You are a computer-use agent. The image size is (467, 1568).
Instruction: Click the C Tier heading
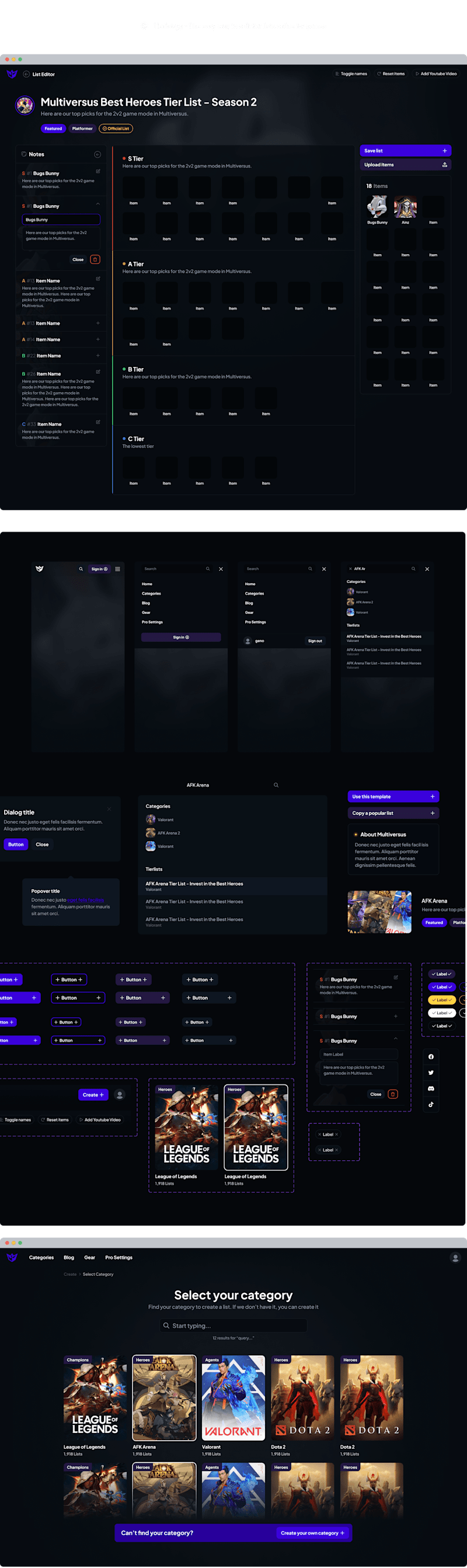[135, 439]
